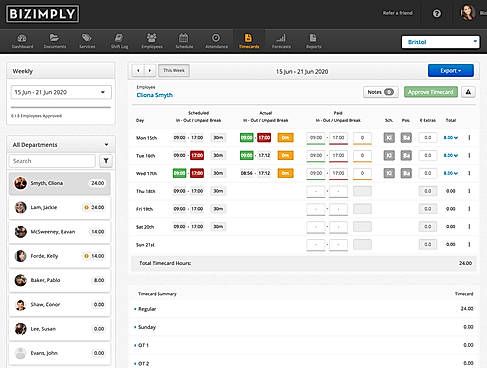Viewport: 487px width, 368px height.
Task: Click the help question mark icon
Action: point(437,13)
